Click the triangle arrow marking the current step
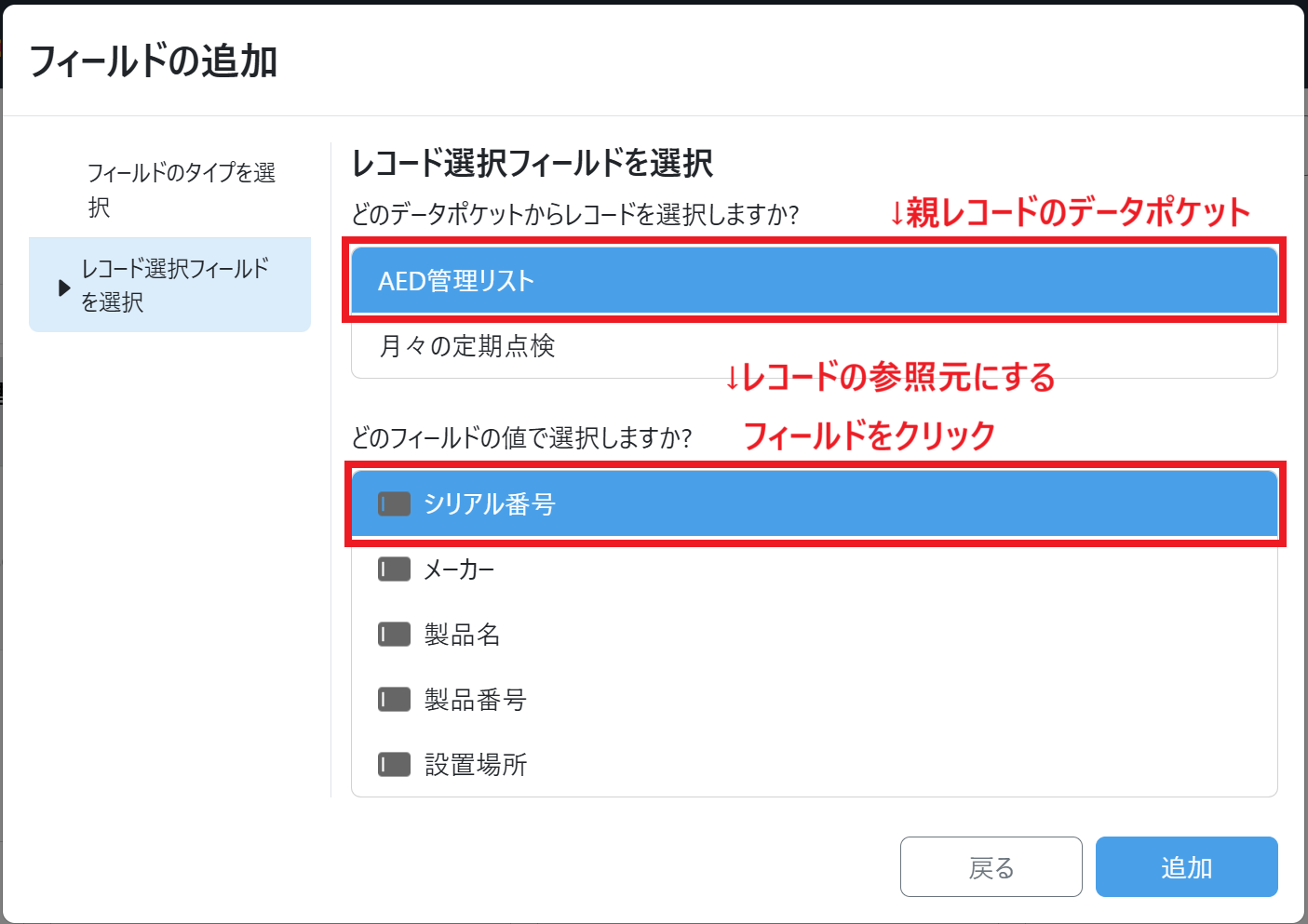 point(63,288)
